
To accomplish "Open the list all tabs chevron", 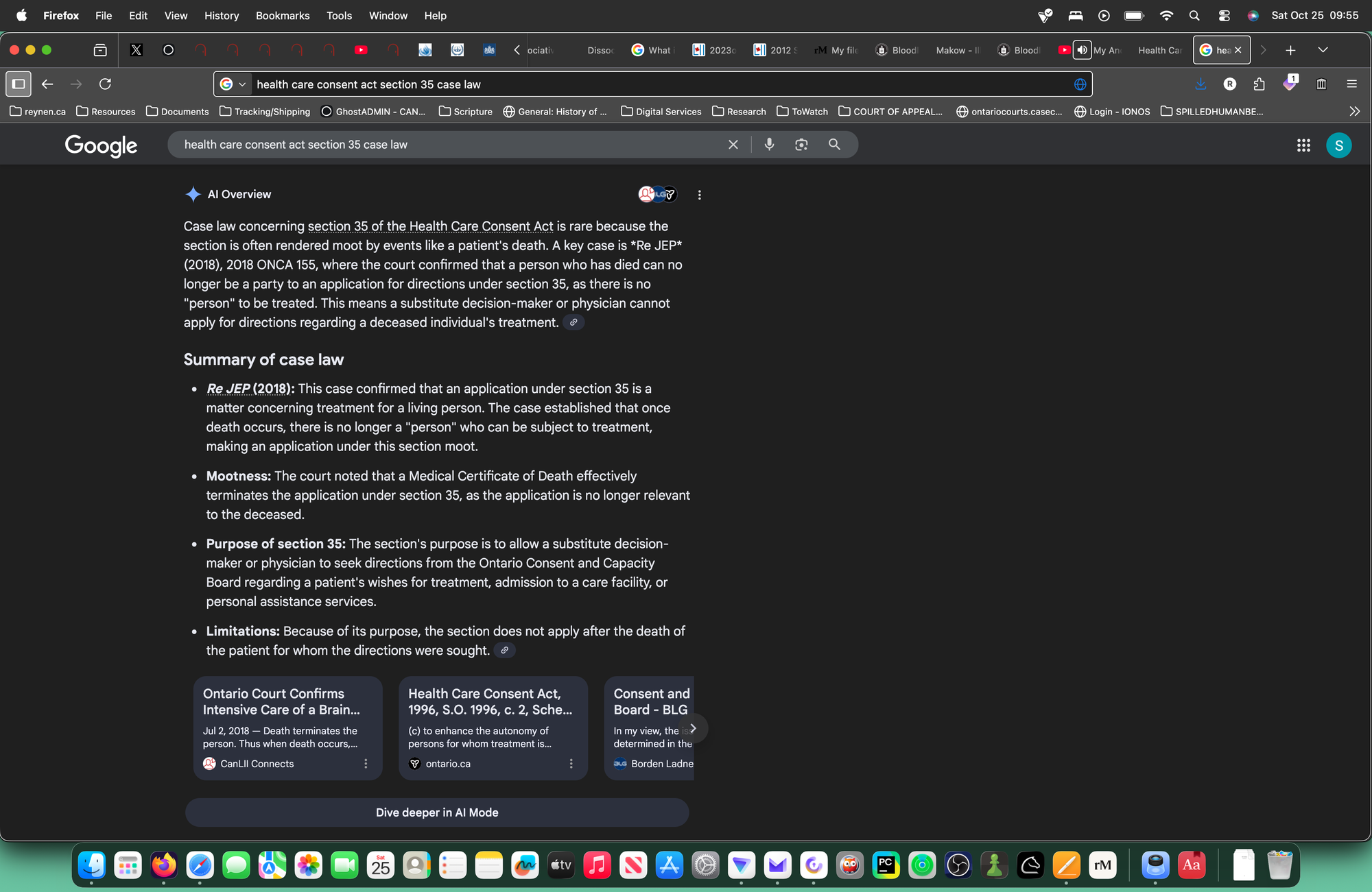I will (1323, 50).
